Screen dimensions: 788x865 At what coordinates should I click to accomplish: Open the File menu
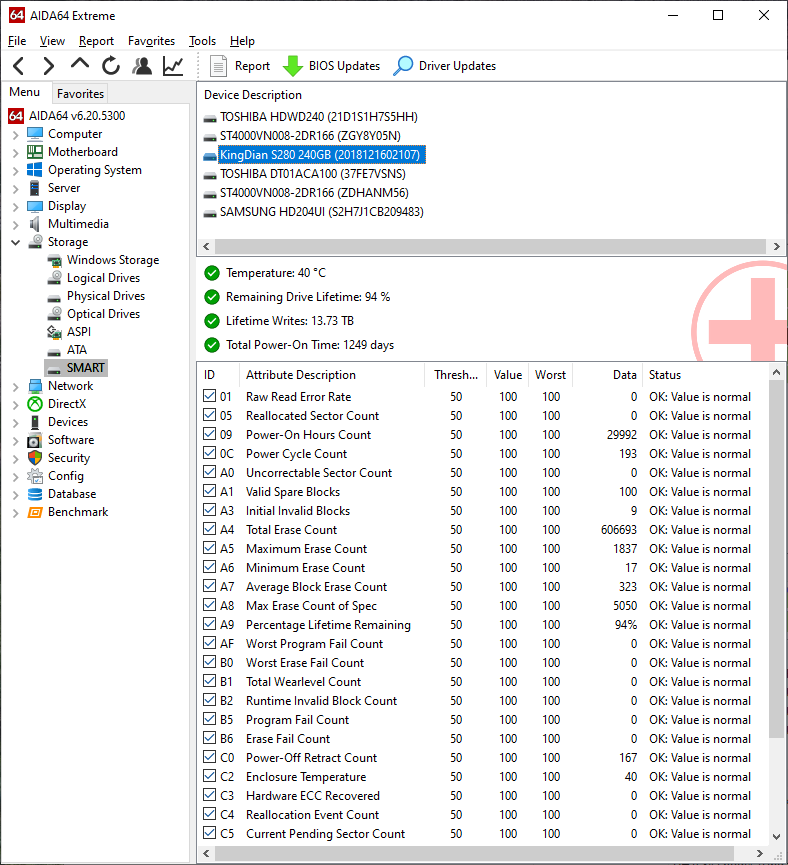pyautogui.click(x=17, y=41)
